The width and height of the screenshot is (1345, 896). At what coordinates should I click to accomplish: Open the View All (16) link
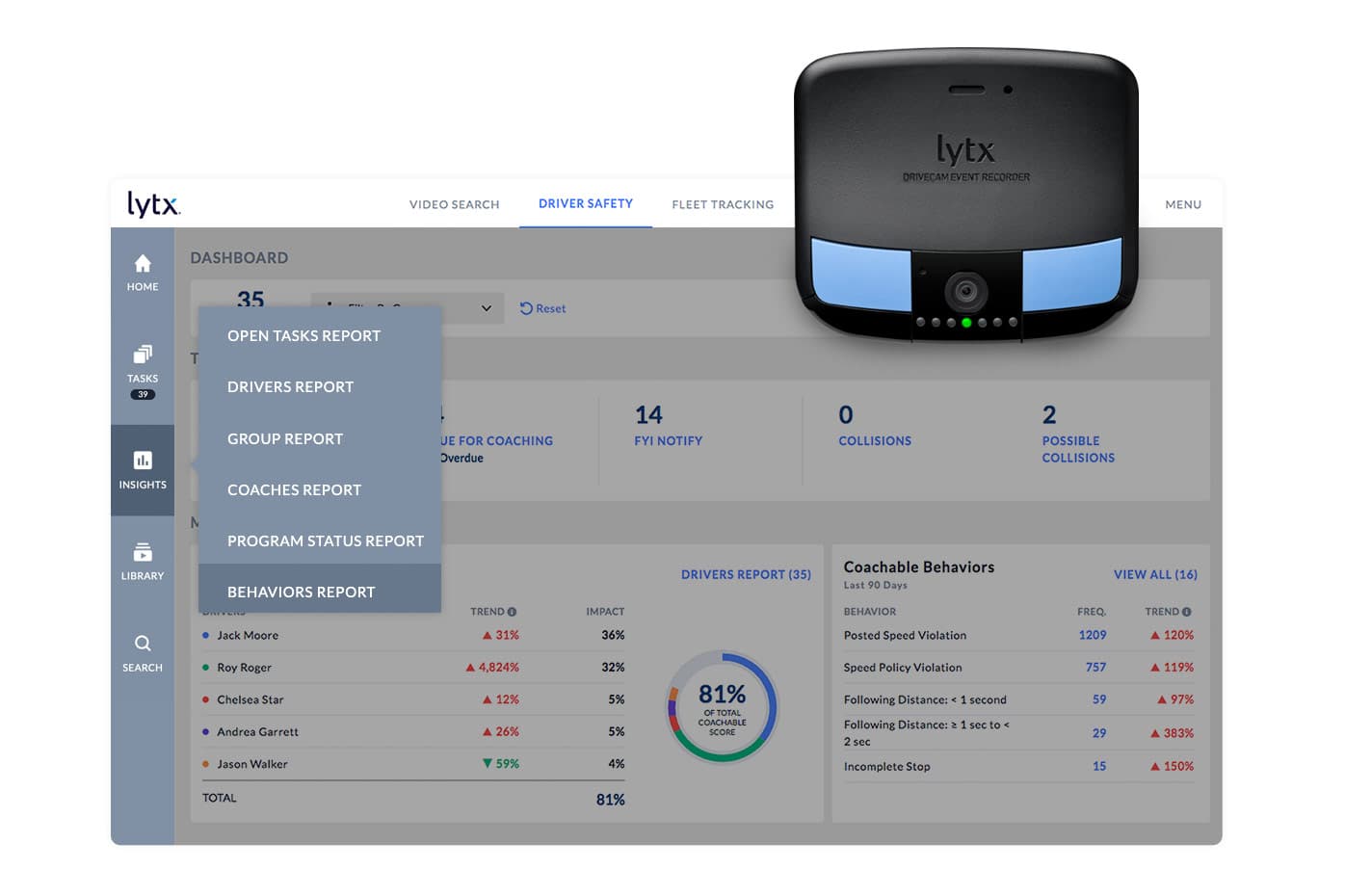pyautogui.click(x=1155, y=574)
